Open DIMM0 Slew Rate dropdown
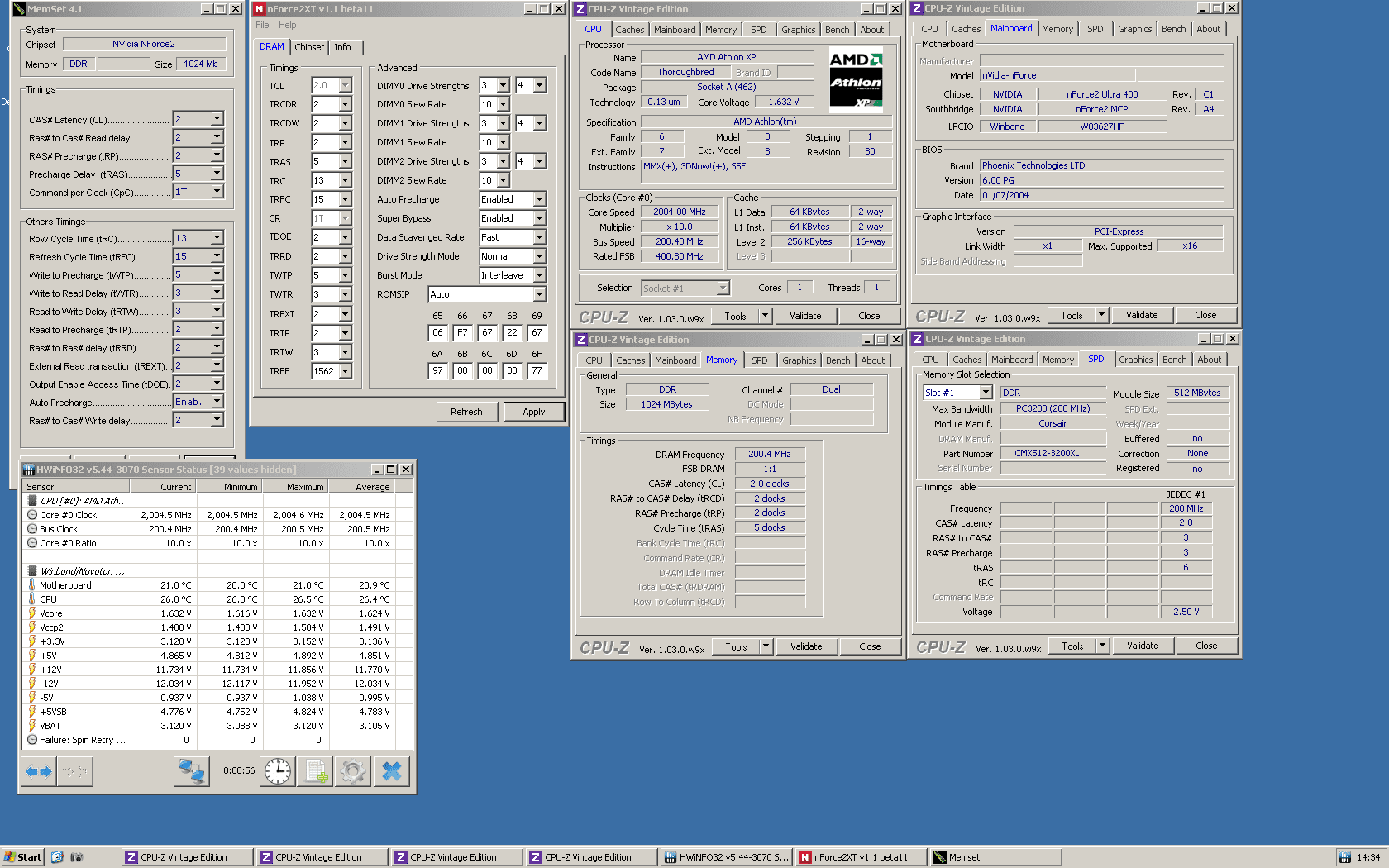1389x868 pixels. click(x=503, y=104)
